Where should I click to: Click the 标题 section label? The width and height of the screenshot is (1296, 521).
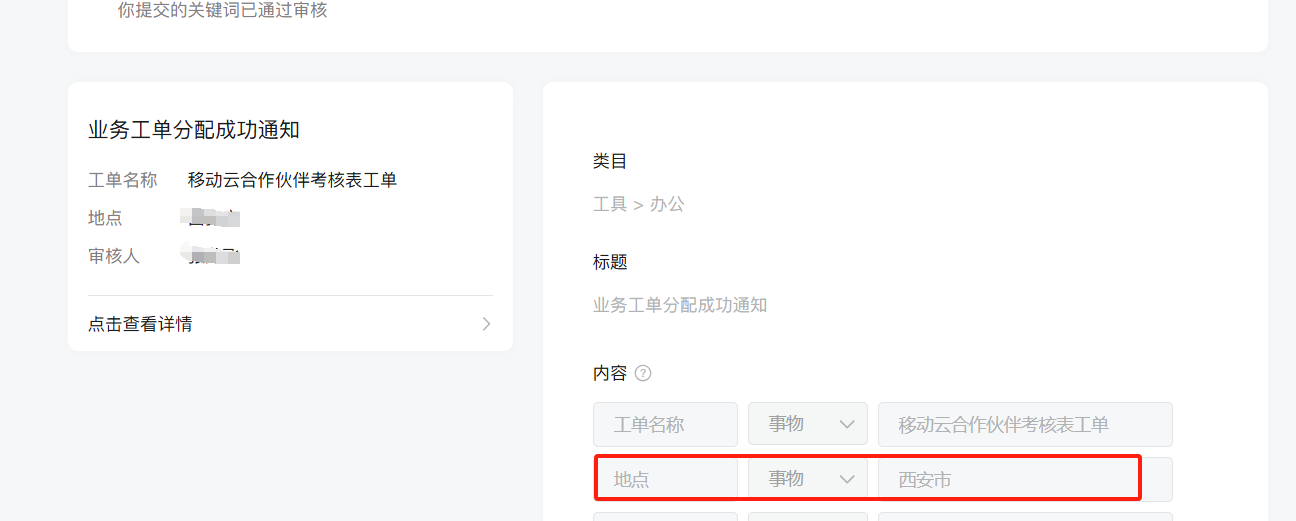610,262
